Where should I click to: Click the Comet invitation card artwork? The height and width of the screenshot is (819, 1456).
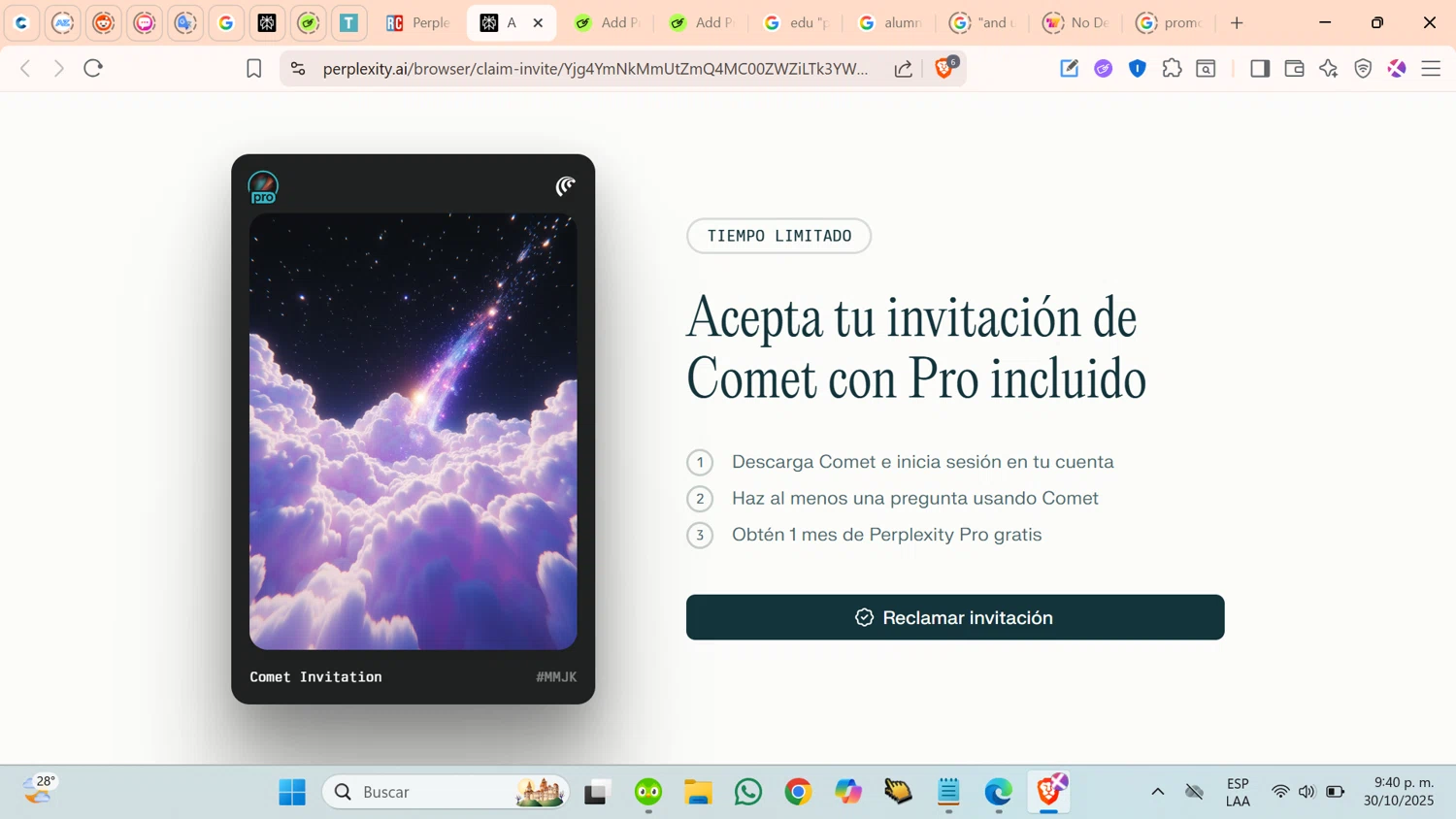(414, 432)
